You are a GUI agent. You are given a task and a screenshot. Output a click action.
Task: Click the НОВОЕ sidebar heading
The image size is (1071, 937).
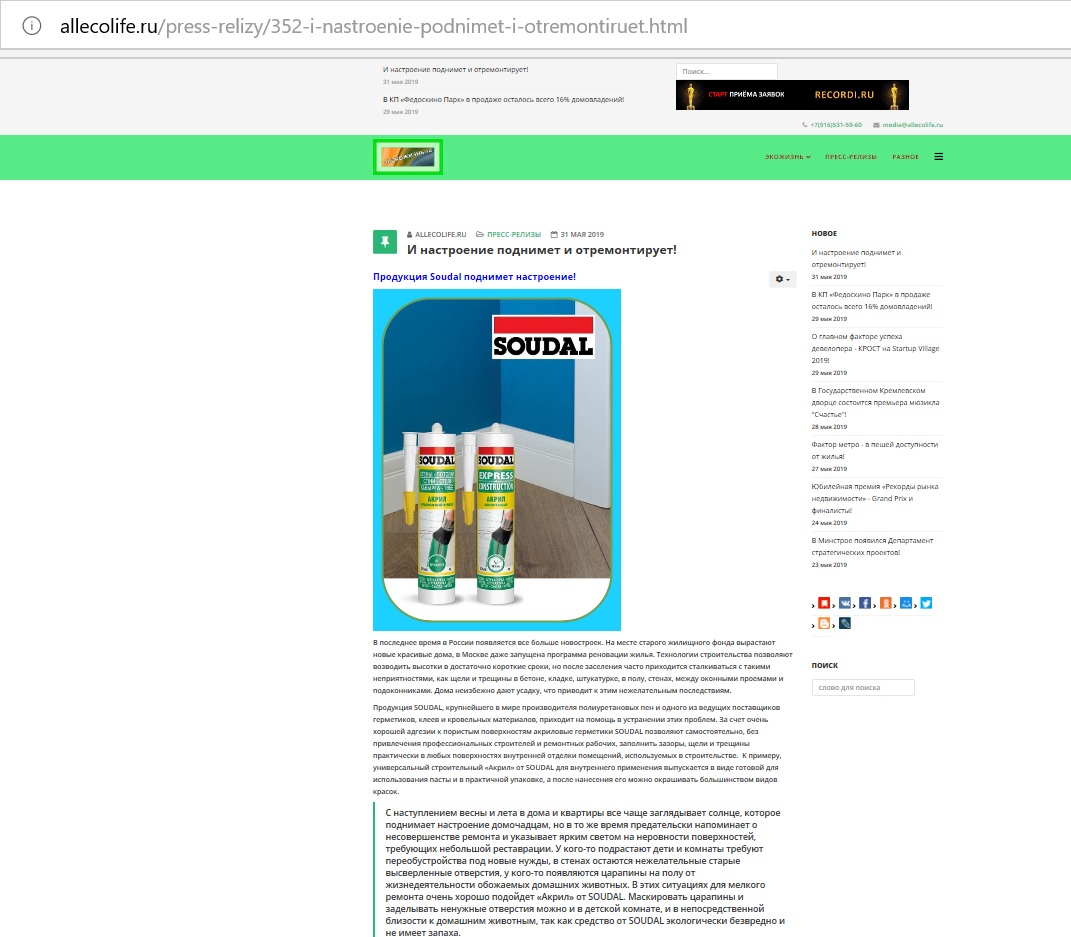824,234
